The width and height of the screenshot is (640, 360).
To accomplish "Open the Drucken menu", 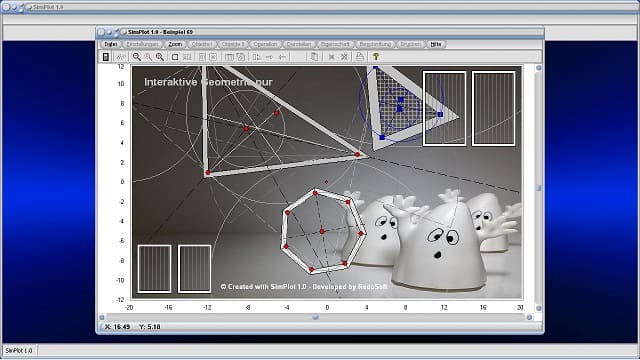I will tap(411, 44).
